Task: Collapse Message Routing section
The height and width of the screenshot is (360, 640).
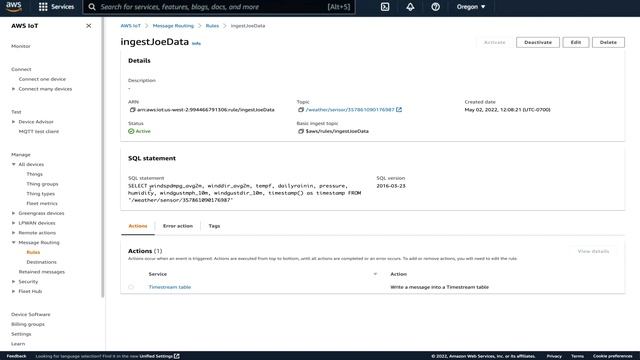Action: tap(13, 242)
